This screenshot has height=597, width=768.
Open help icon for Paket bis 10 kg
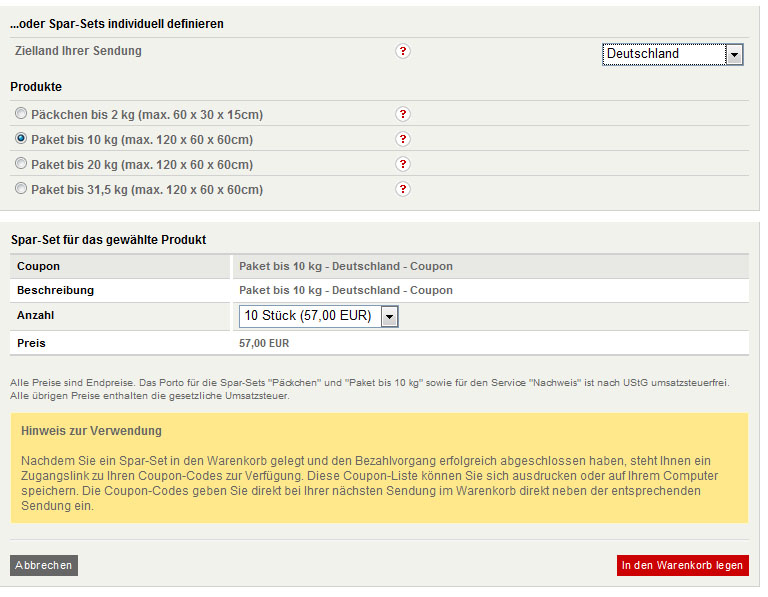tap(403, 139)
